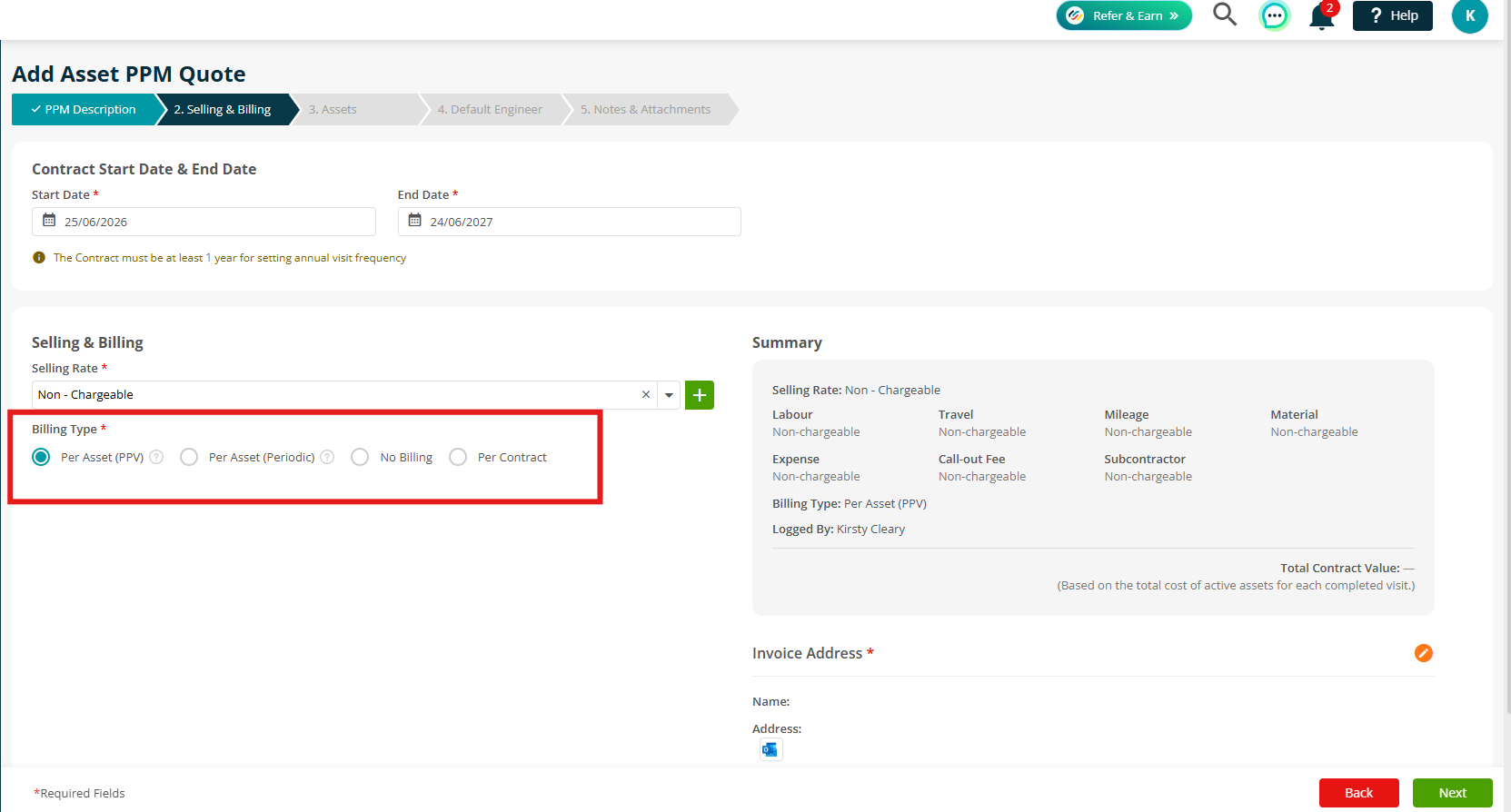Click the 'Selling Rate: Non - Chargeable' summary
Viewport: 1511px width, 812px height.
[856, 390]
